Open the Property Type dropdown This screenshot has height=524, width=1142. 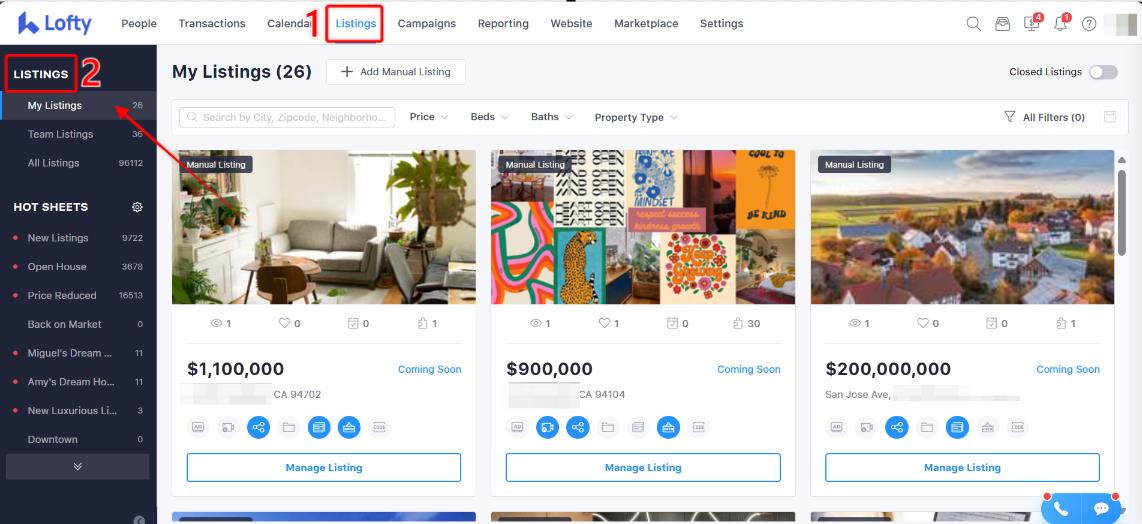click(x=636, y=117)
